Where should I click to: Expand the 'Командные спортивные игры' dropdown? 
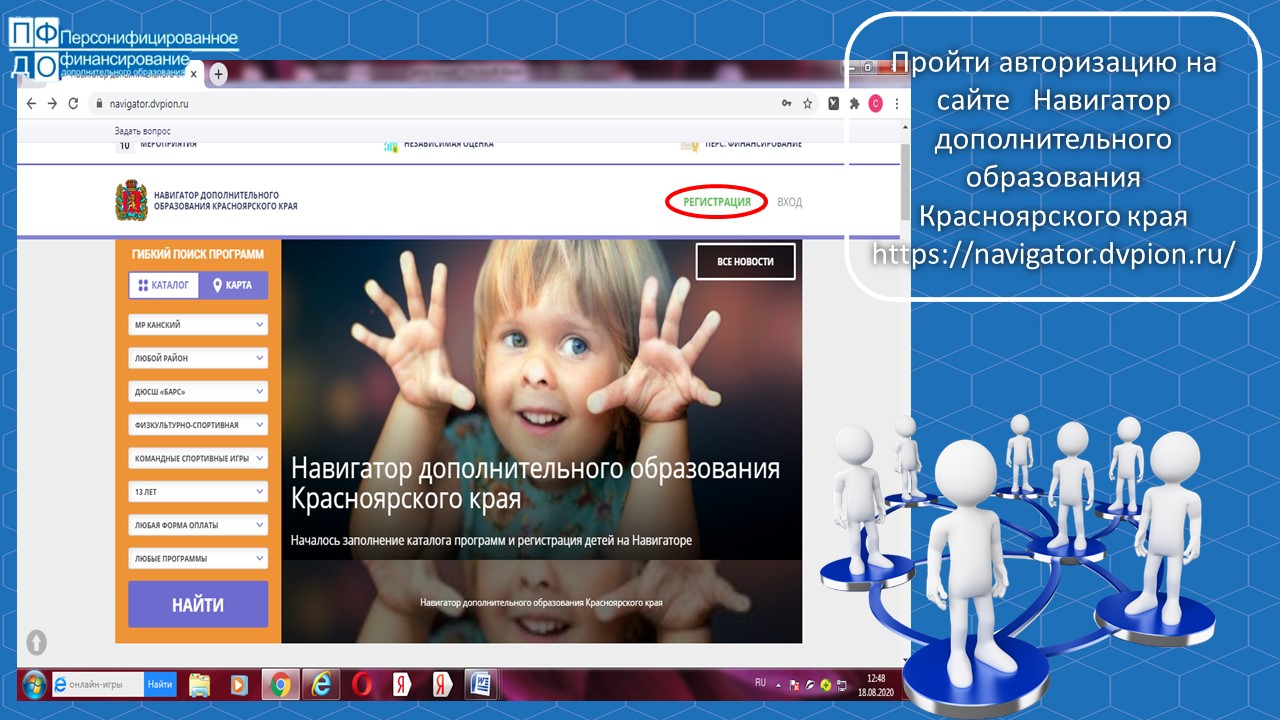[198, 458]
